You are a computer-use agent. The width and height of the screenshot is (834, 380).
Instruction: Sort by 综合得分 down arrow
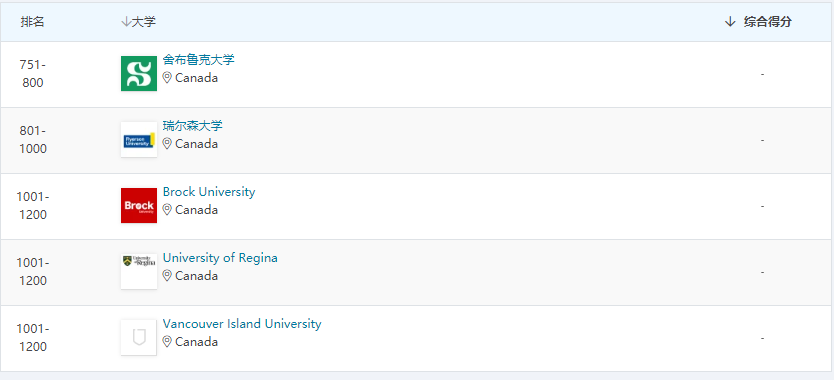pyautogui.click(x=730, y=22)
